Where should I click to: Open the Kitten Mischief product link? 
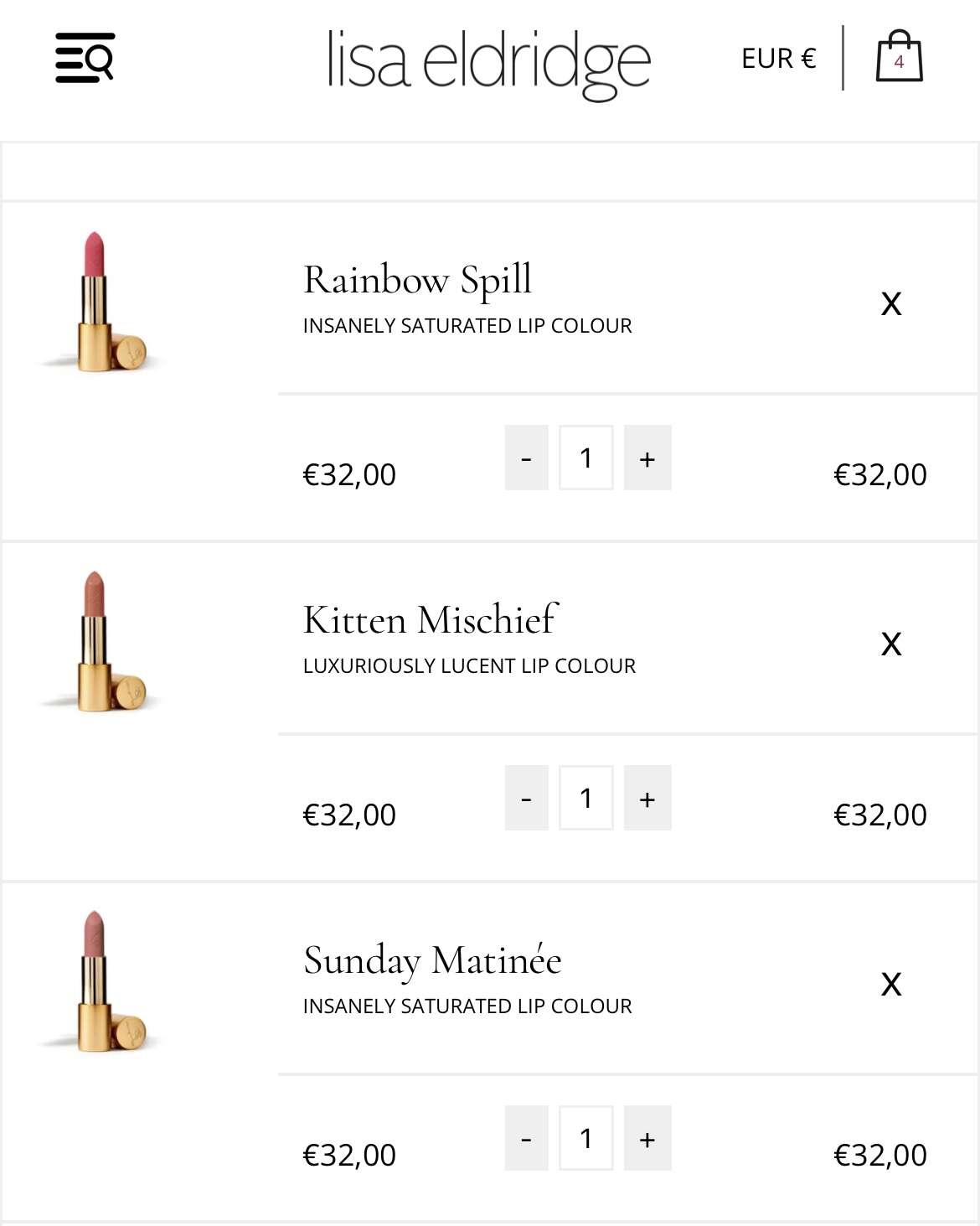[431, 620]
